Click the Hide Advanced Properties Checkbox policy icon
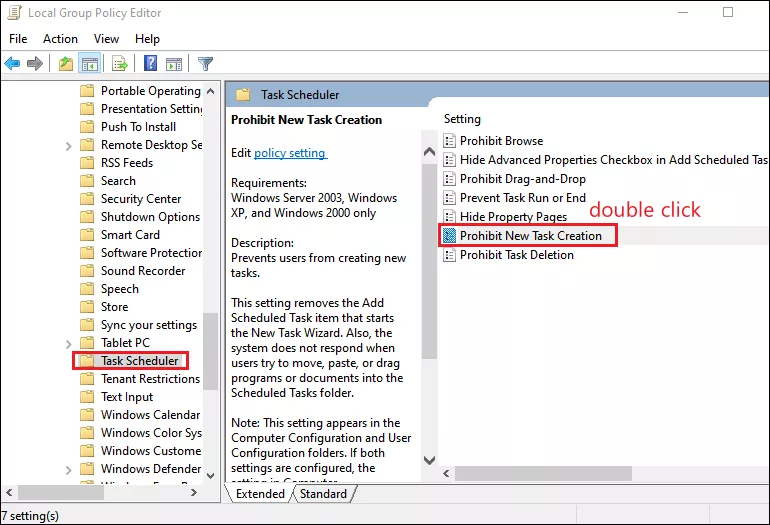Image resolution: width=770 pixels, height=525 pixels. [x=449, y=160]
